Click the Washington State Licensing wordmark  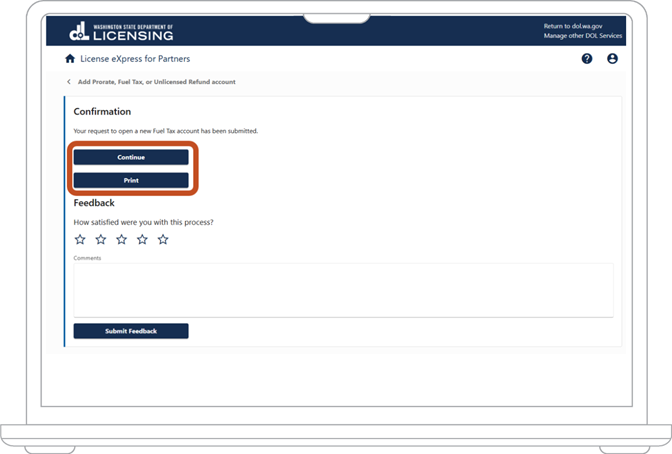coord(133,33)
